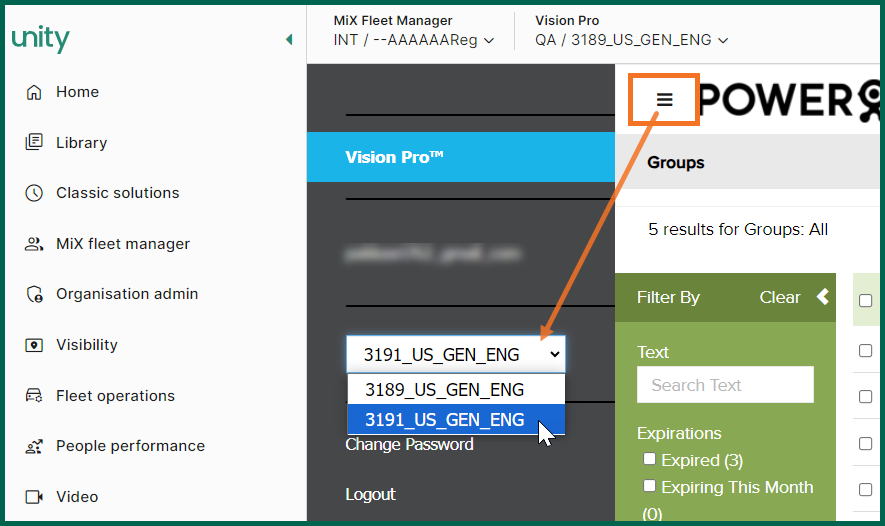Click the Home house icon
Viewport: 885px width, 526px height.
point(34,92)
